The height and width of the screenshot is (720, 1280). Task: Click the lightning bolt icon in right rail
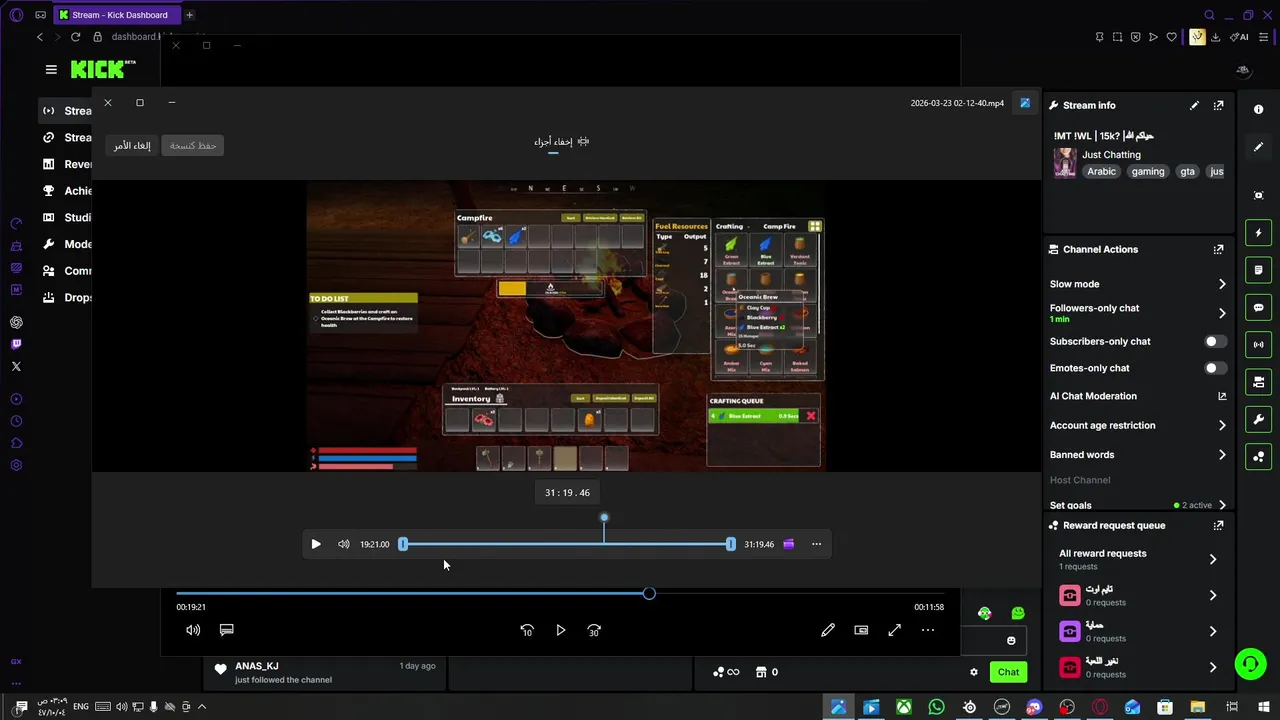point(1259,233)
